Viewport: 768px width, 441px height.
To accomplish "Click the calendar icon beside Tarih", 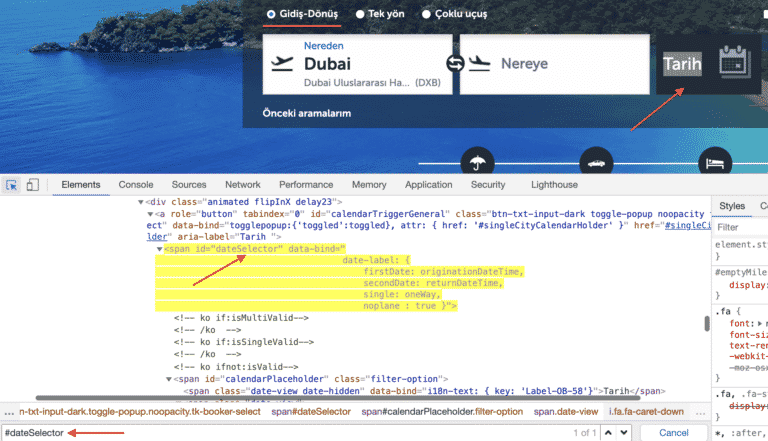I will tap(735, 58).
